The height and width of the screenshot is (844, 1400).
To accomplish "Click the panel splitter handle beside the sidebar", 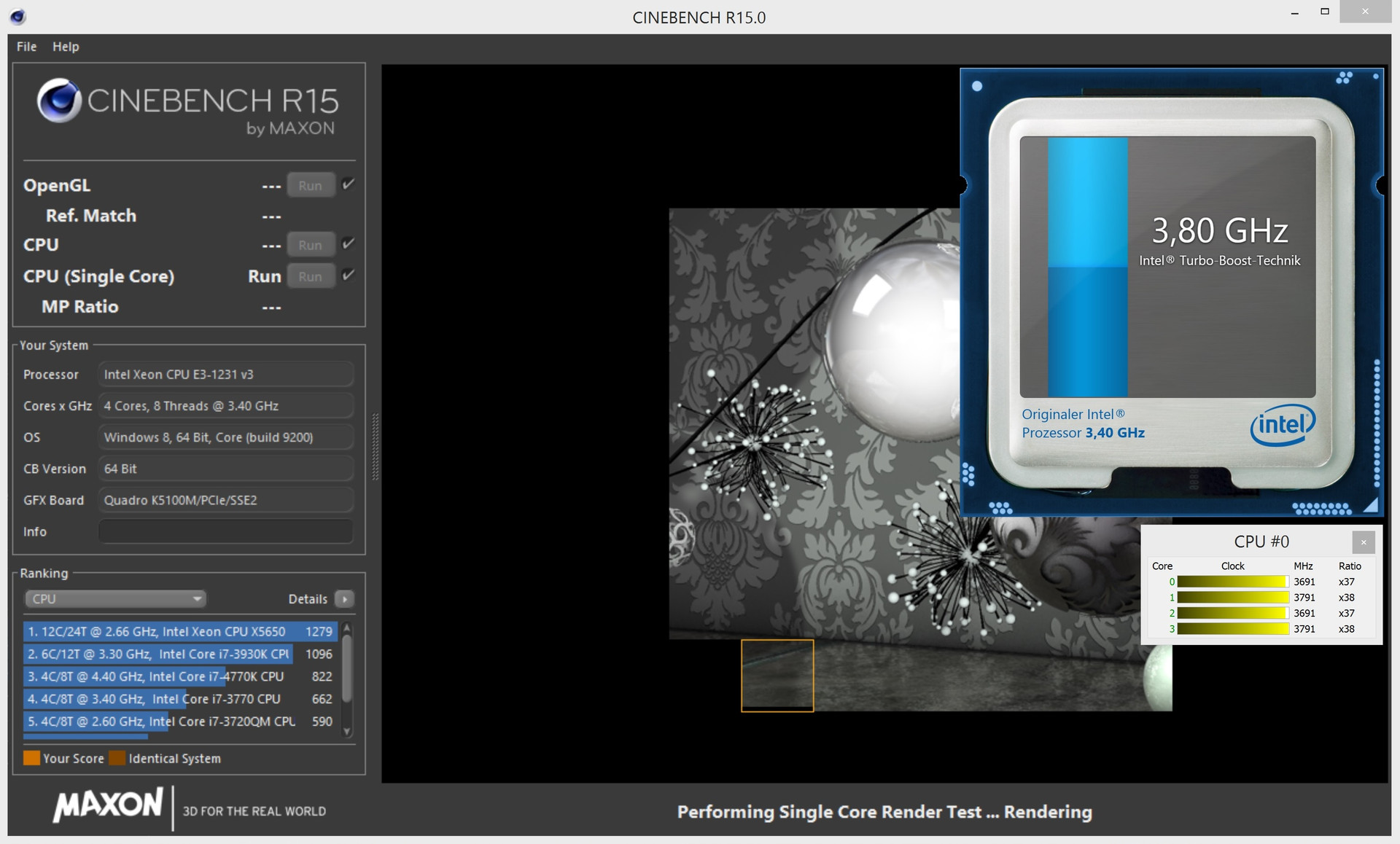I will coord(376,446).
